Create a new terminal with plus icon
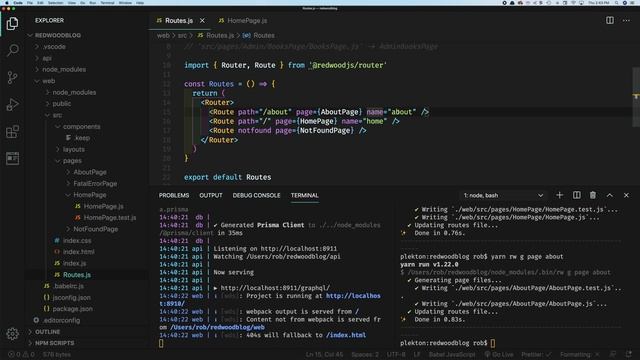640x360 pixels. click(x=560, y=195)
